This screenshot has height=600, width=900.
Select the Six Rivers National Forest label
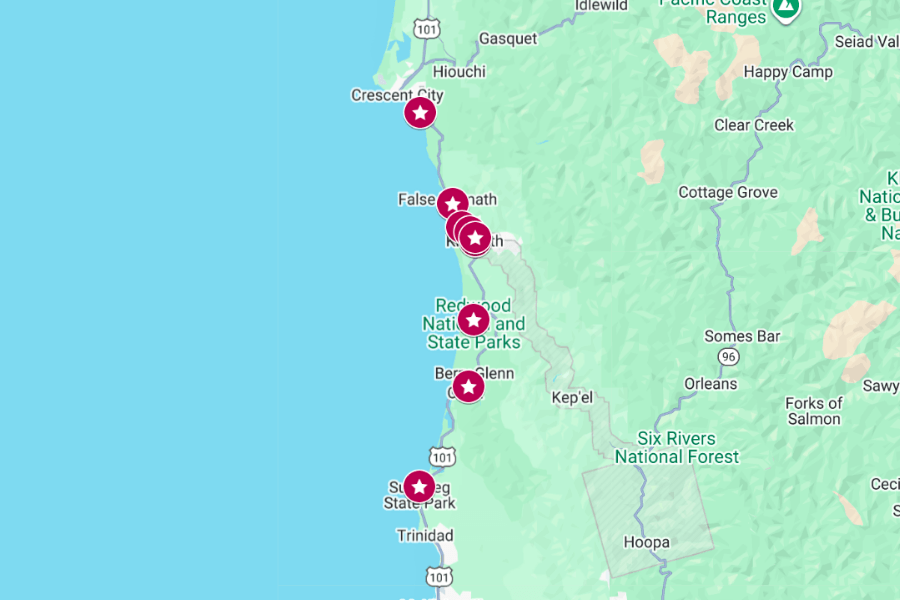coord(677,448)
